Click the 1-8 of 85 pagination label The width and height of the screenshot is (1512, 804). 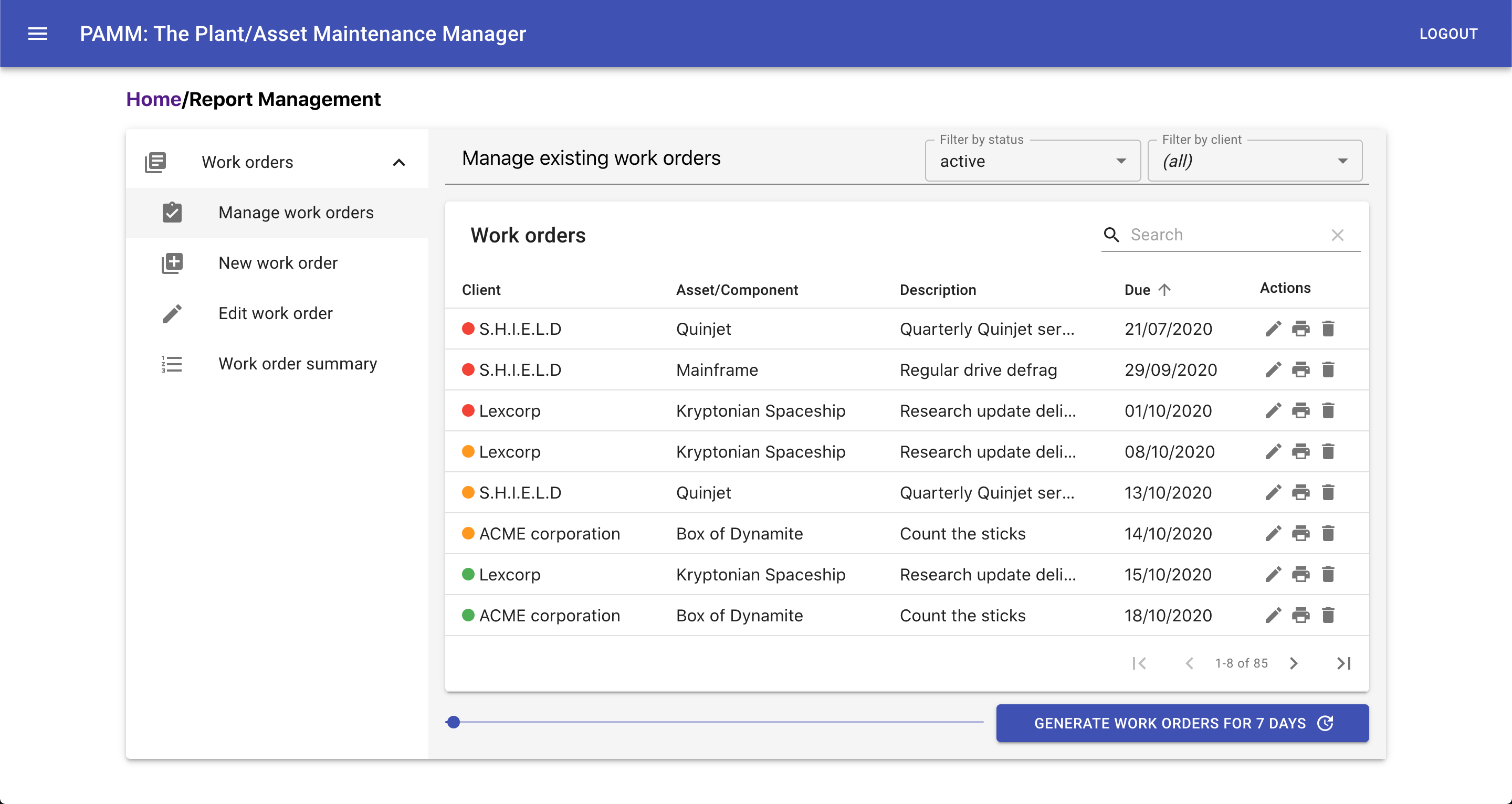coord(1241,663)
